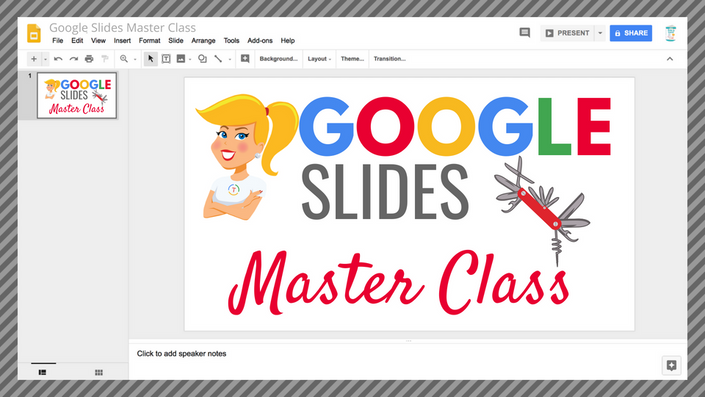This screenshot has height=397, width=705.
Task: Click the add comment toolbar icon
Action: click(245, 59)
